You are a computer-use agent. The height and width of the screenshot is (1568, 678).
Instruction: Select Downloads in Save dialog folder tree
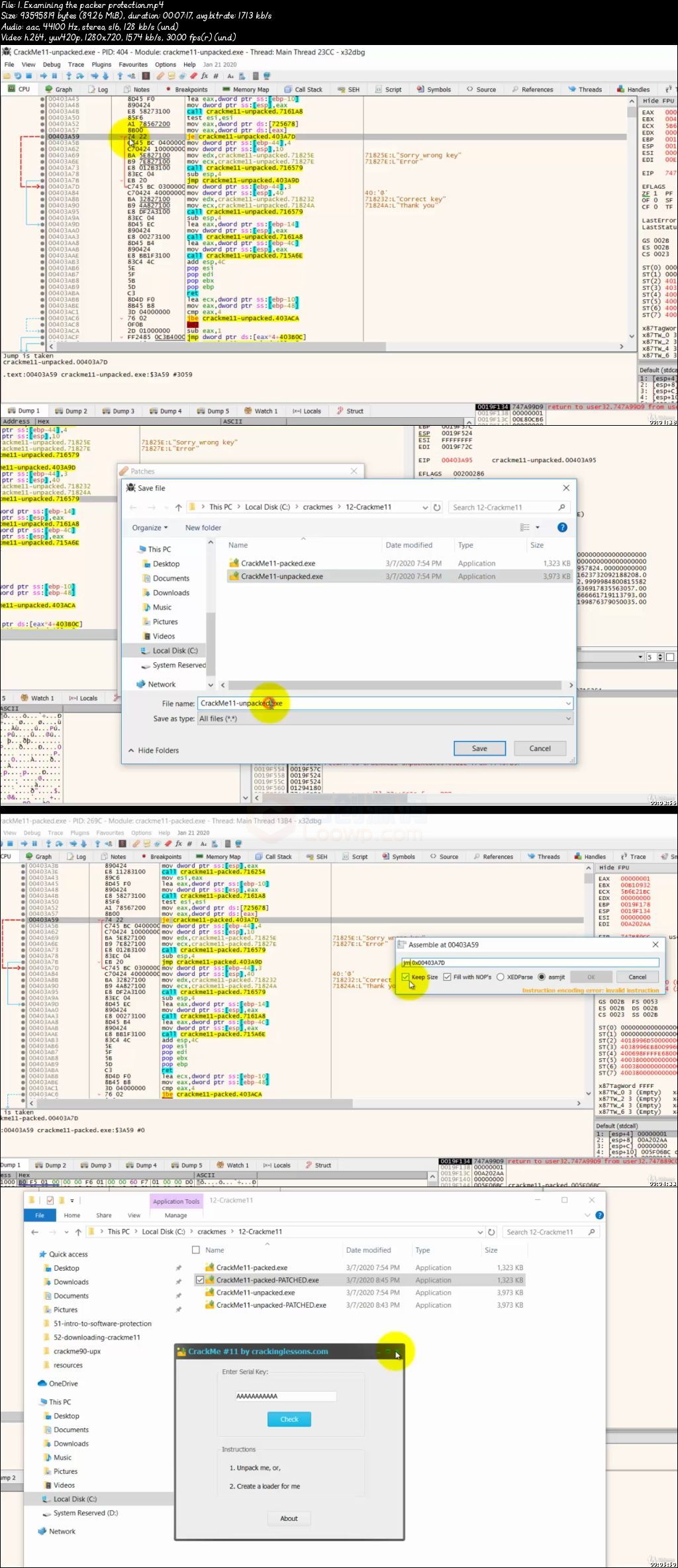click(171, 593)
